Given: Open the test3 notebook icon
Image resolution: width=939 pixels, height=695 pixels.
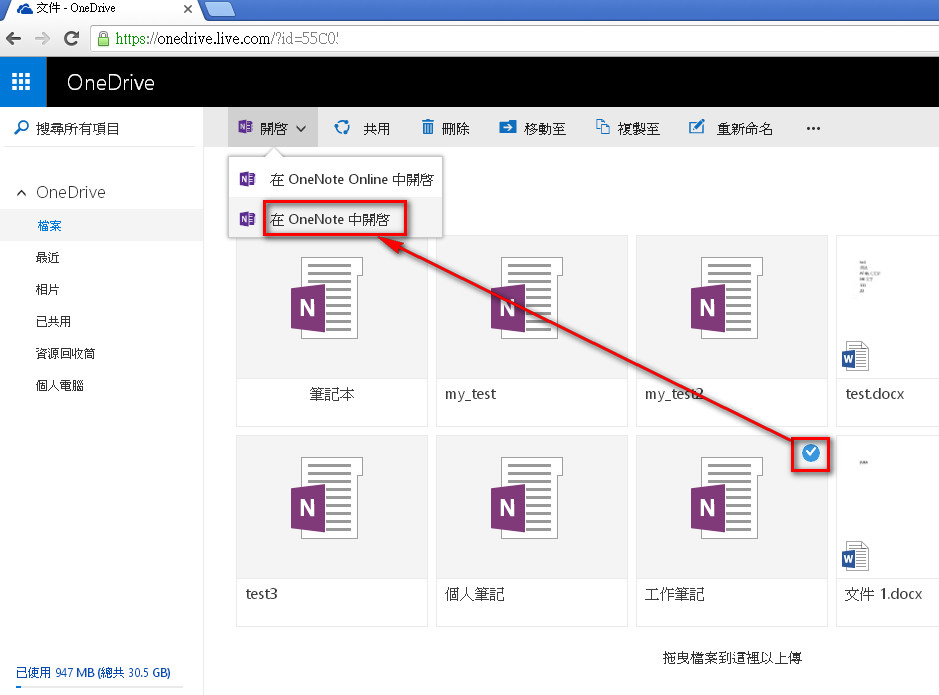Looking at the screenshot, I should coord(327,497).
